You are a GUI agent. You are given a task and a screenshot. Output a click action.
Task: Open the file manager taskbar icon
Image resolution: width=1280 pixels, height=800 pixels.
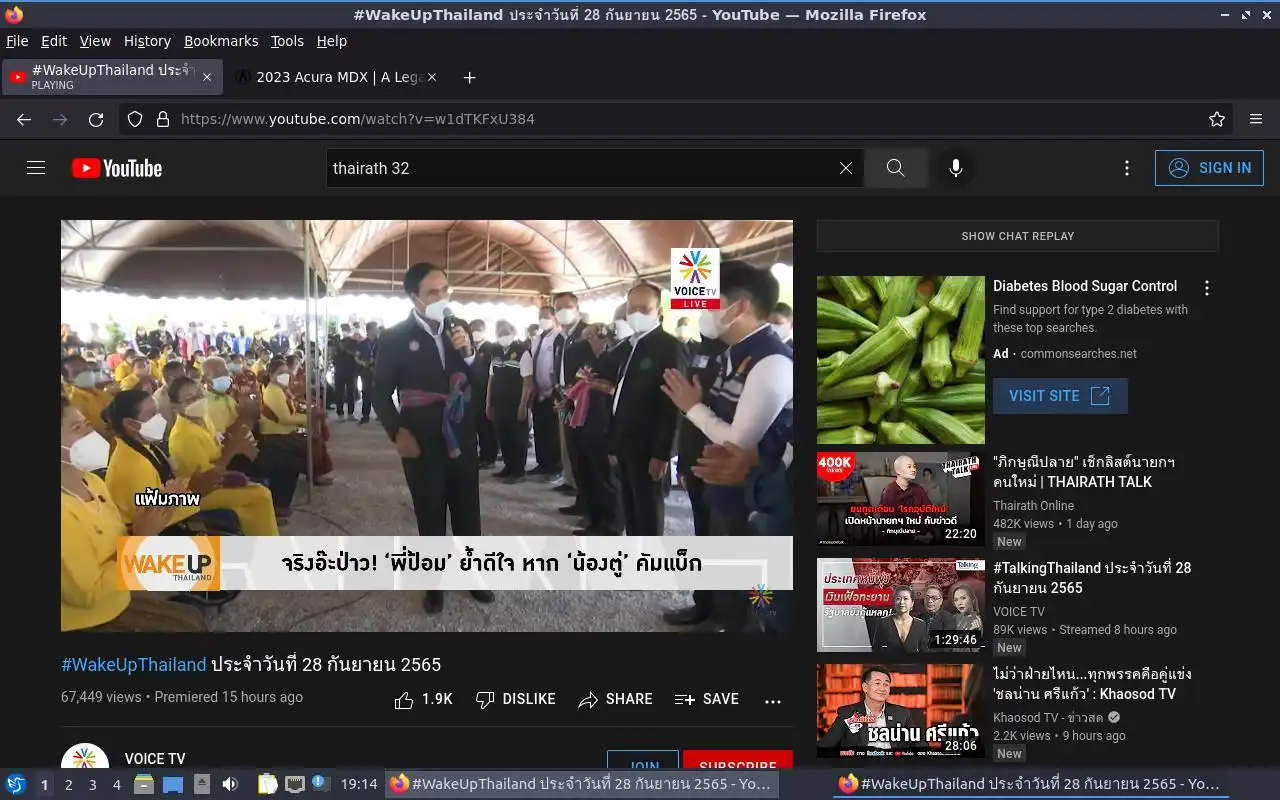pos(144,784)
